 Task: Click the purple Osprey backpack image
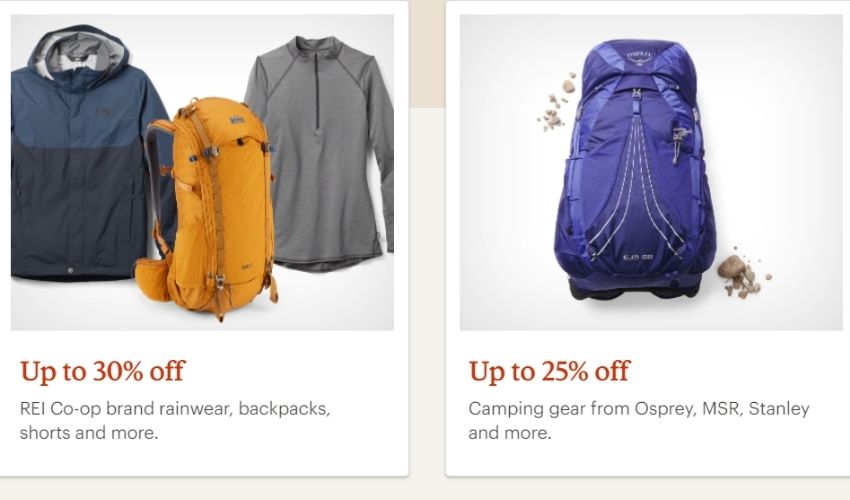pyautogui.click(x=634, y=171)
